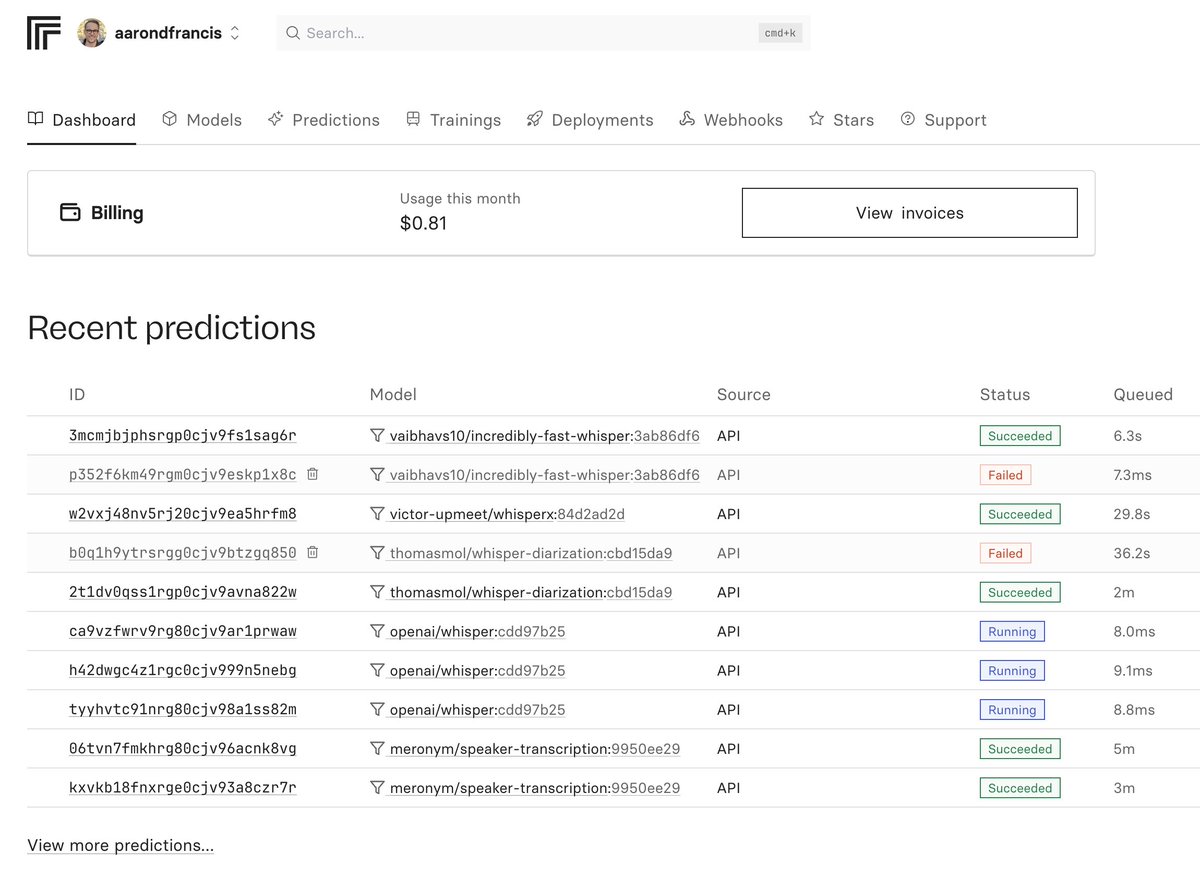Delete prediction p352f6km49rgm0cjv9eskp1x8c with trash icon
The image size is (1200, 889).
(x=312, y=474)
